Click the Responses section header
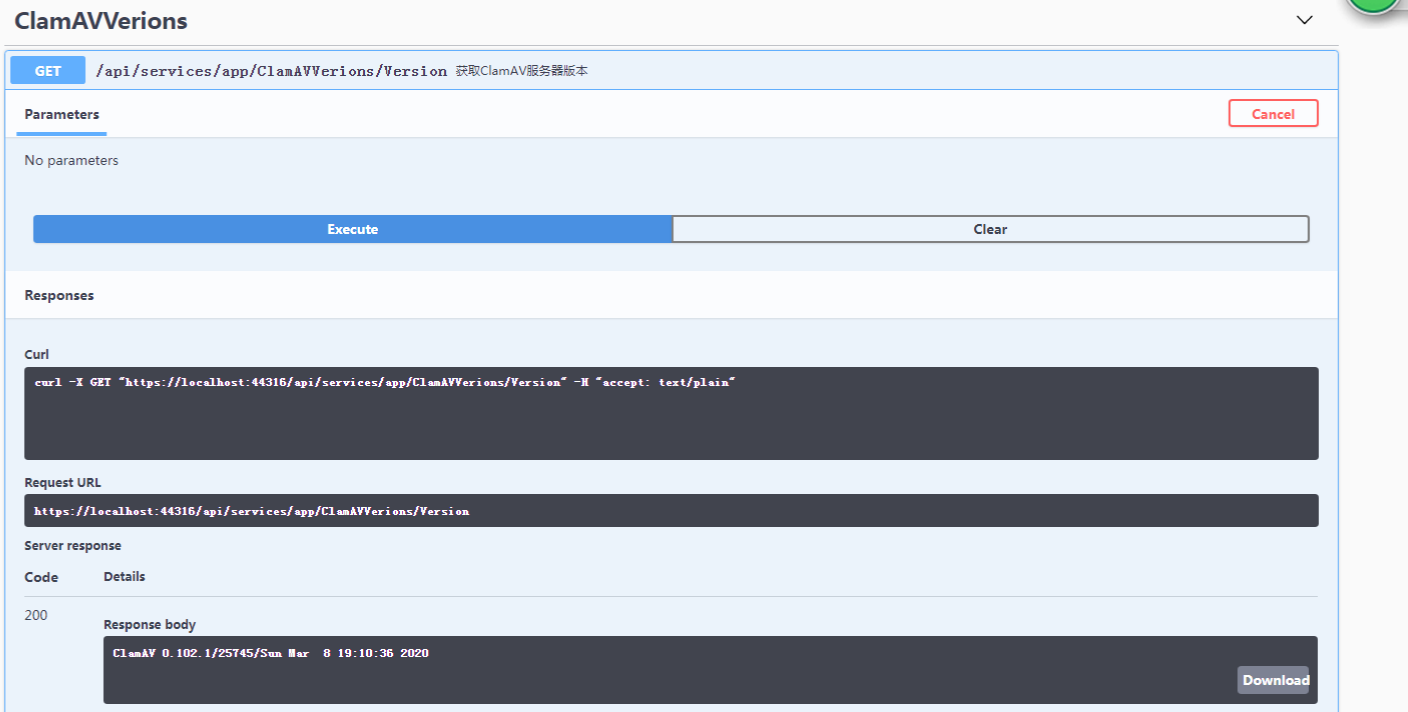This screenshot has height=712, width=1408. coord(59,296)
